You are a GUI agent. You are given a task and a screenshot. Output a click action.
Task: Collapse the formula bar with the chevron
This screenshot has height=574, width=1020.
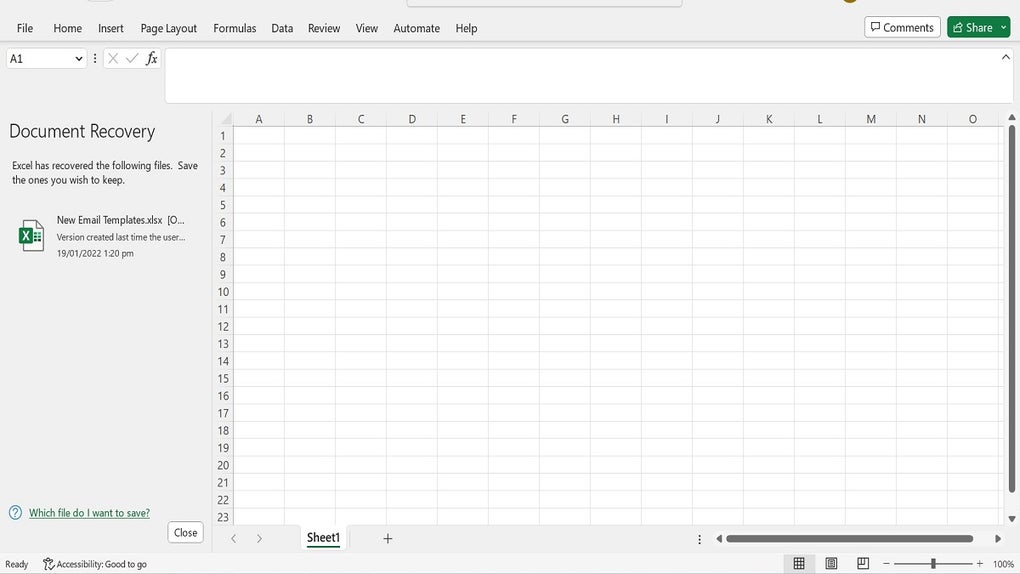pyautogui.click(x=1006, y=57)
